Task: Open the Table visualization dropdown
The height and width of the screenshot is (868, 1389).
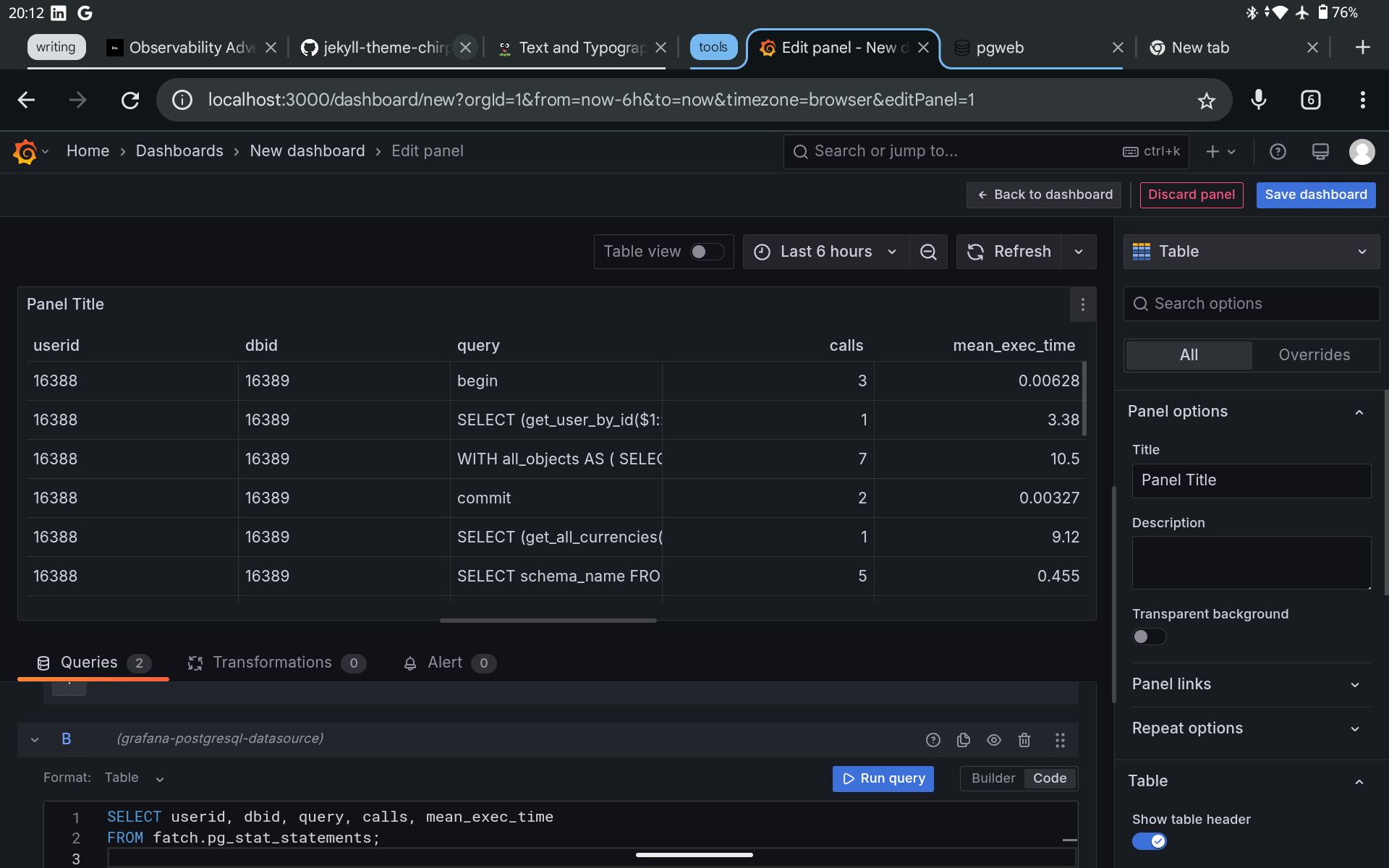Action: (x=1251, y=251)
